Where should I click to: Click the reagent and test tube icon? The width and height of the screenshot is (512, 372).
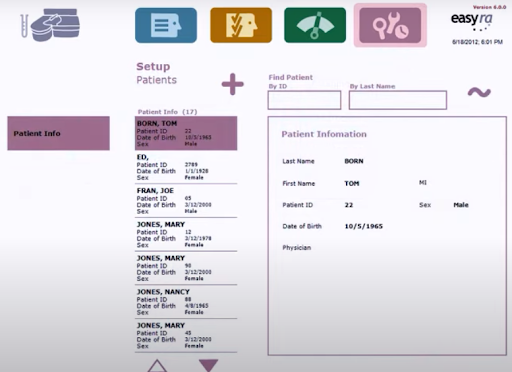tap(50, 25)
